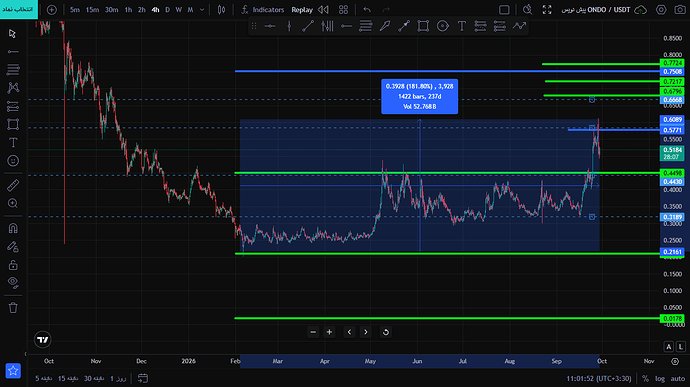Select the vertical line tool in favorites toolbar
This screenshot has width=690, height=387.
pyautogui.click(x=289, y=26)
